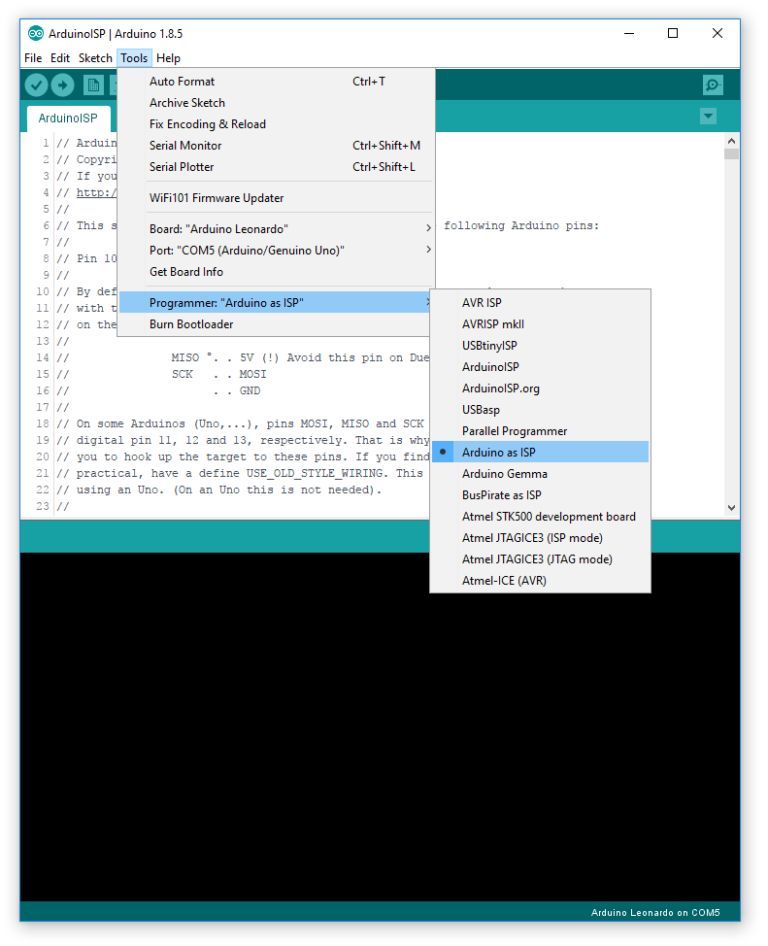Select AVR ISP programmer

541,302
